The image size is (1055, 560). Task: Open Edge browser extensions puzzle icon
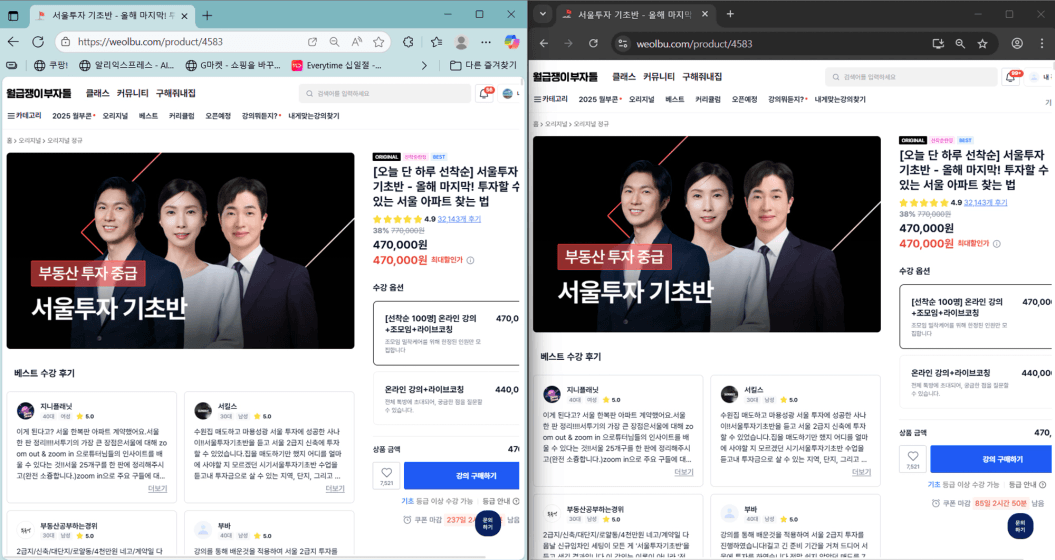pyautogui.click(x=408, y=42)
